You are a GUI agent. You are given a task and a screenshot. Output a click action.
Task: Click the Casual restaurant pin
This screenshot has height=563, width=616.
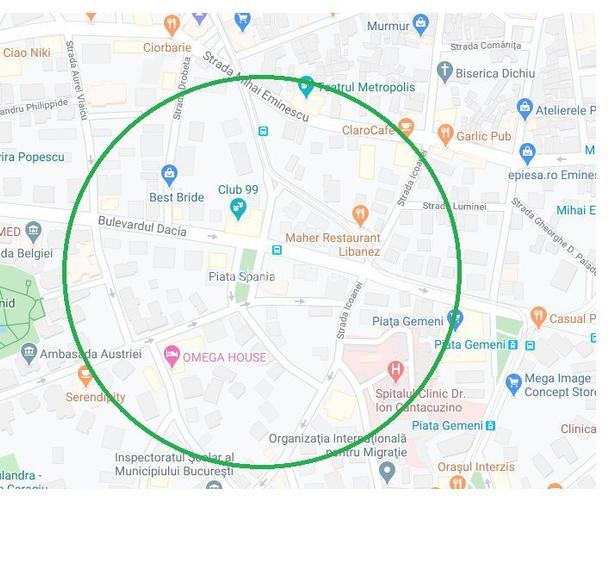click(x=538, y=317)
